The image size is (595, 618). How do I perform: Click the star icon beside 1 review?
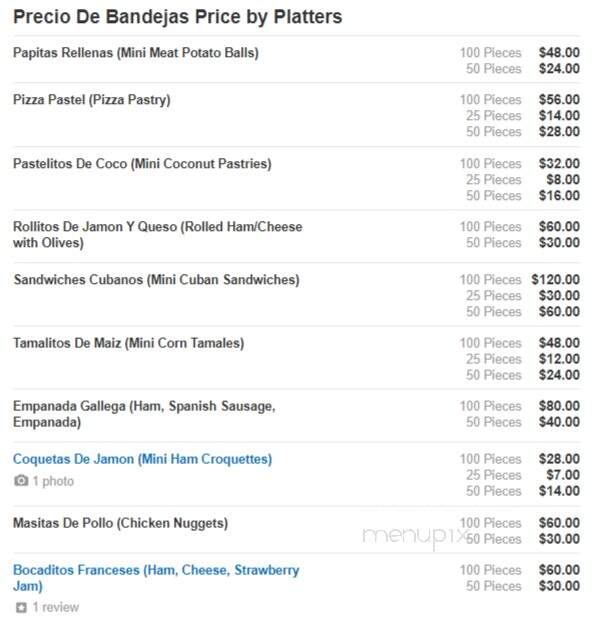[x=21, y=607]
